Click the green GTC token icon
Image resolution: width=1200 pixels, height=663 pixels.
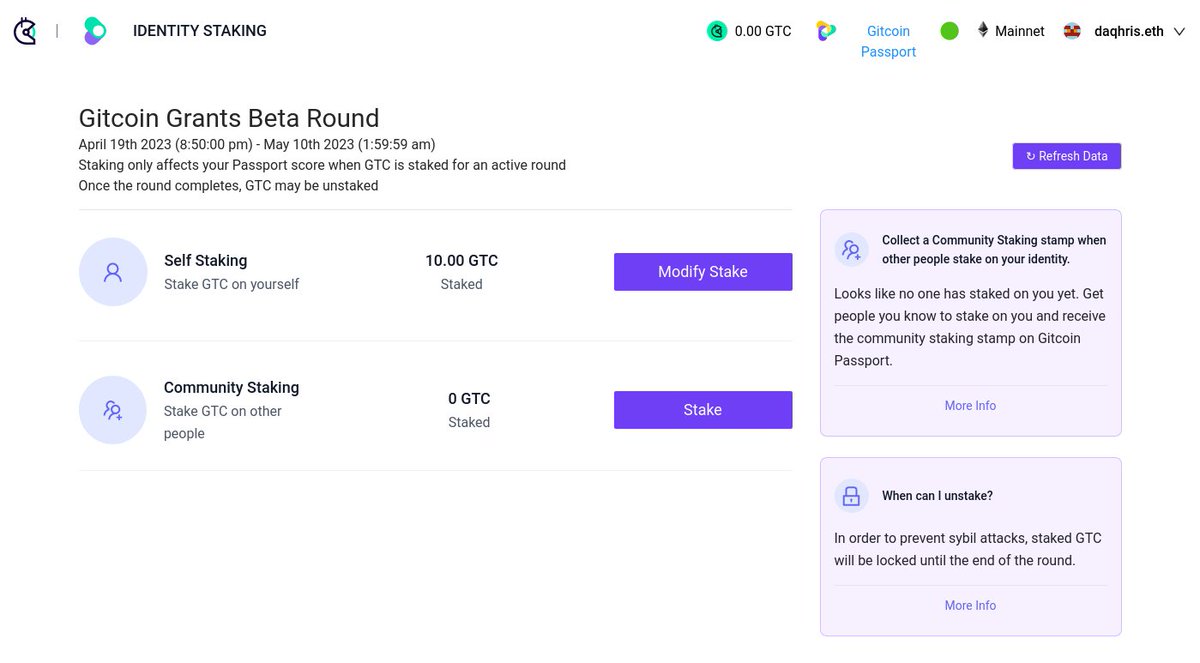pos(716,31)
